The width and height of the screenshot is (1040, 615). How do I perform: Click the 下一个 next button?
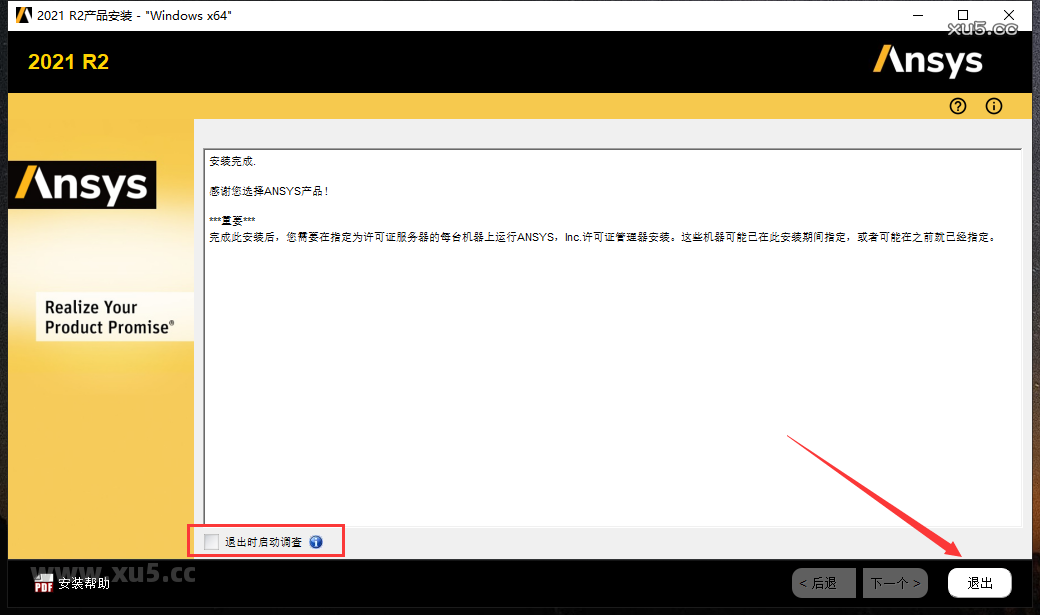pos(894,582)
